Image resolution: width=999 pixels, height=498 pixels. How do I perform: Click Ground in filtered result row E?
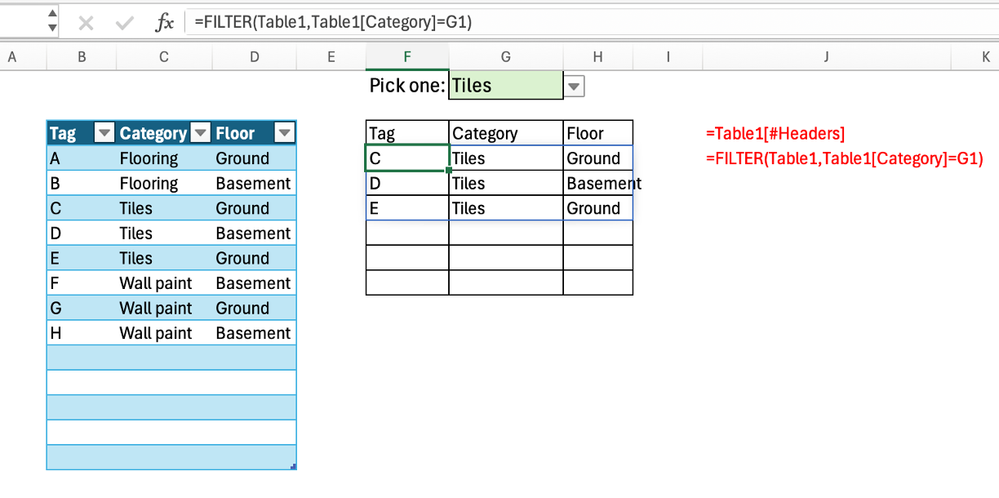593,208
